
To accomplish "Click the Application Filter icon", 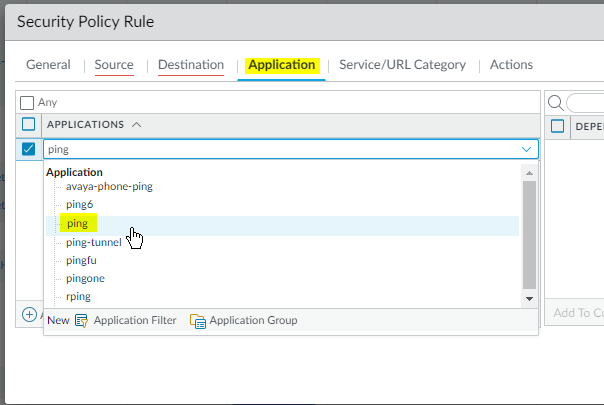I will point(82,321).
